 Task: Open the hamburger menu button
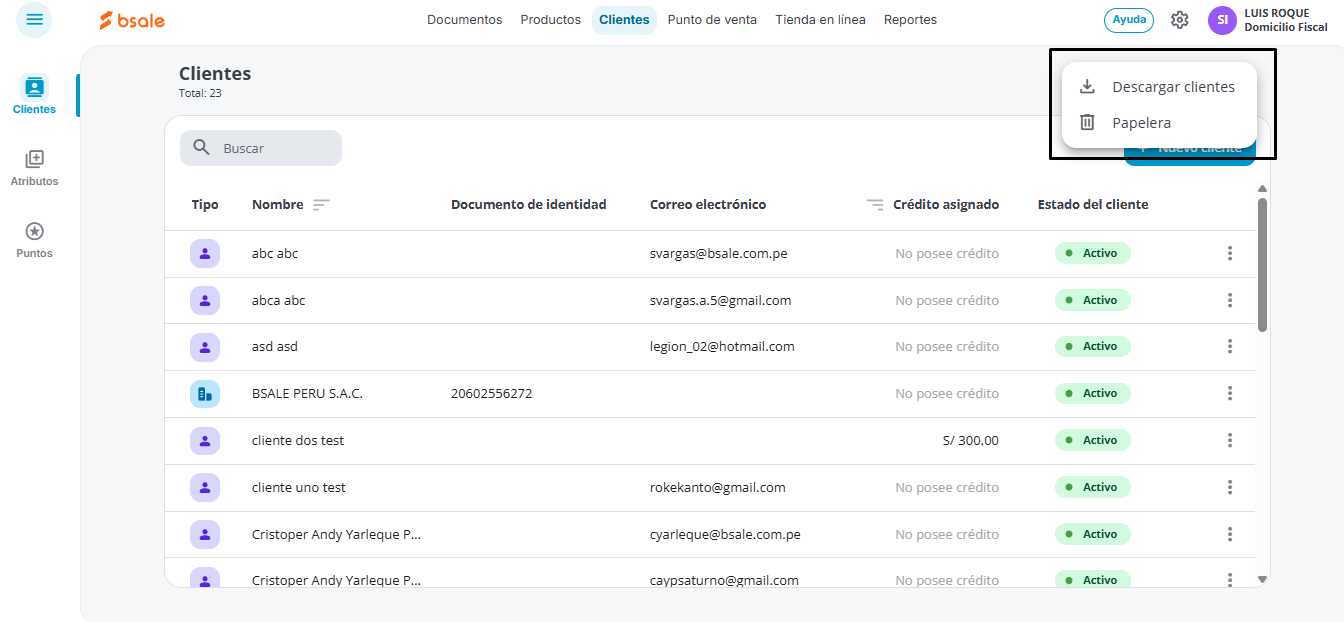pos(34,20)
